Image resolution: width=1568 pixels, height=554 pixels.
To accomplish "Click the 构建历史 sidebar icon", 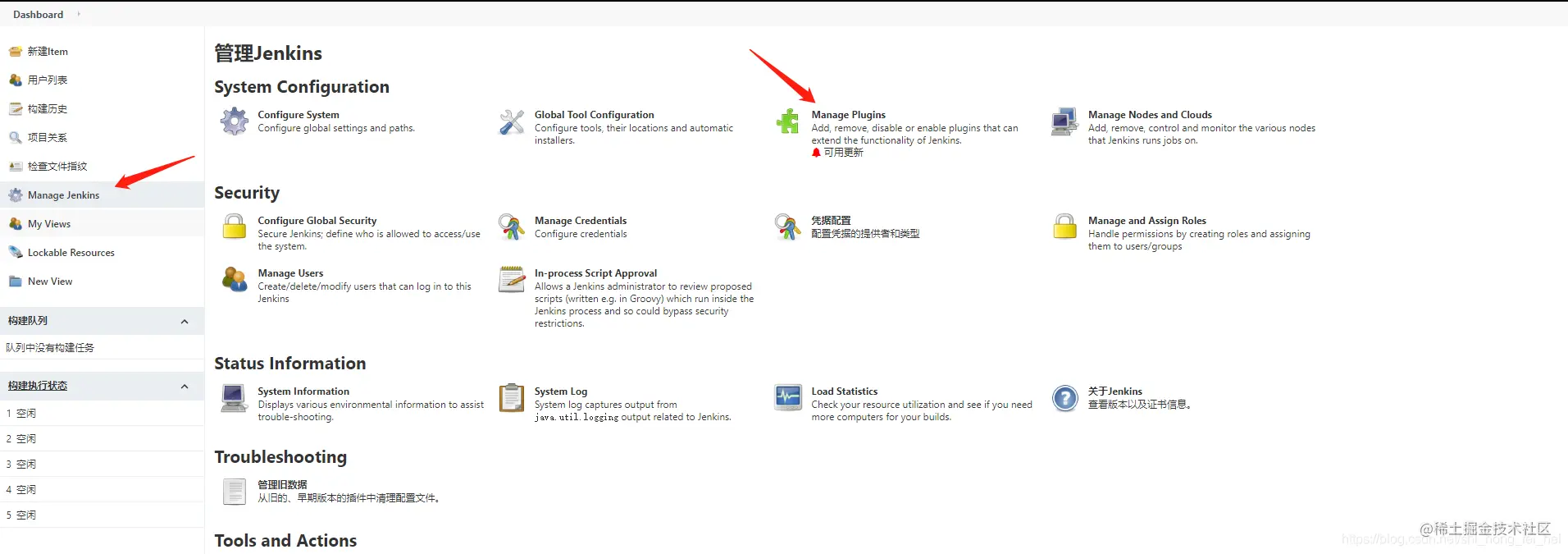I will click(x=16, y=108).
